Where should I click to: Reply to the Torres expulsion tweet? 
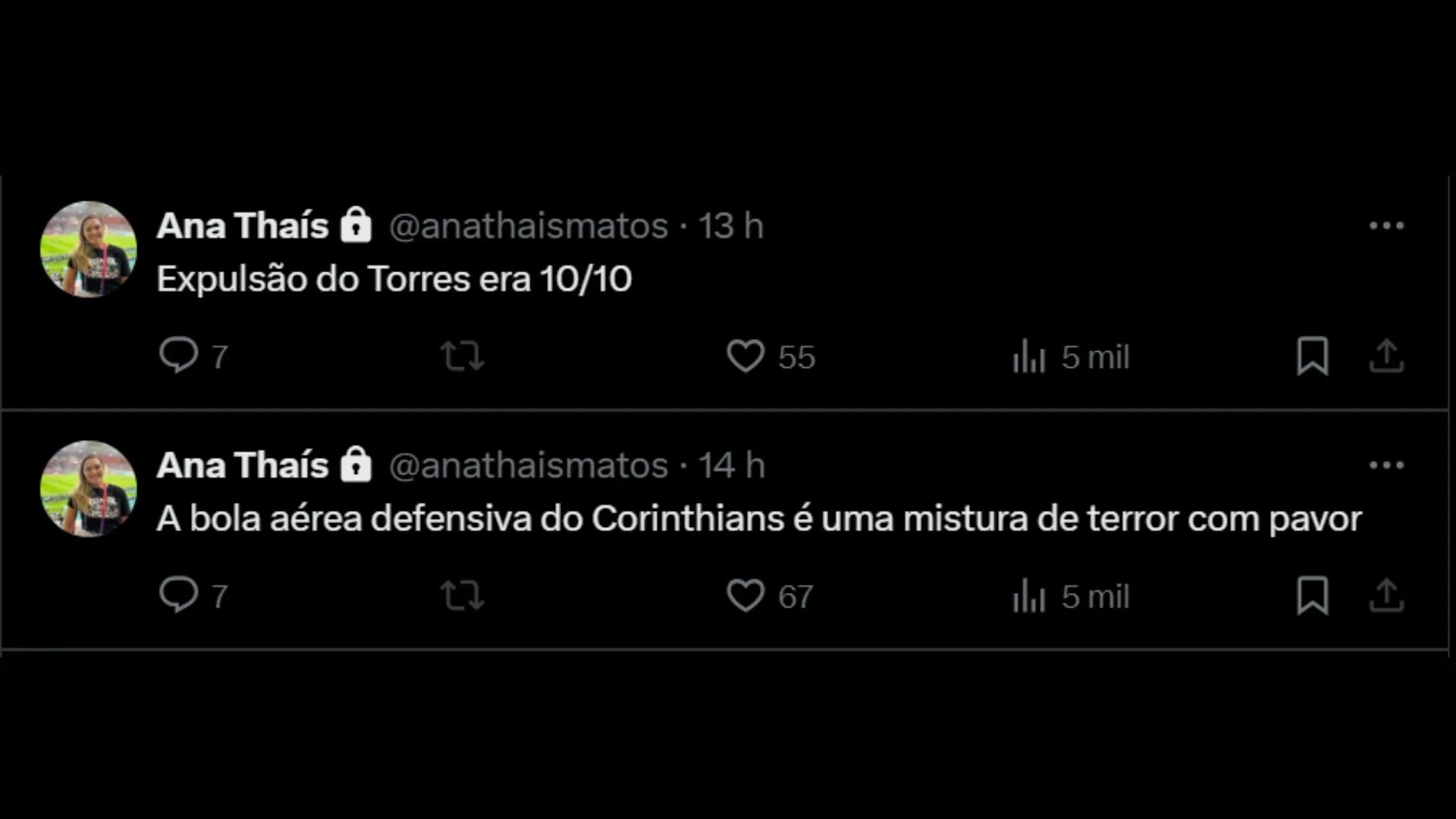click(x=178, y=356)
